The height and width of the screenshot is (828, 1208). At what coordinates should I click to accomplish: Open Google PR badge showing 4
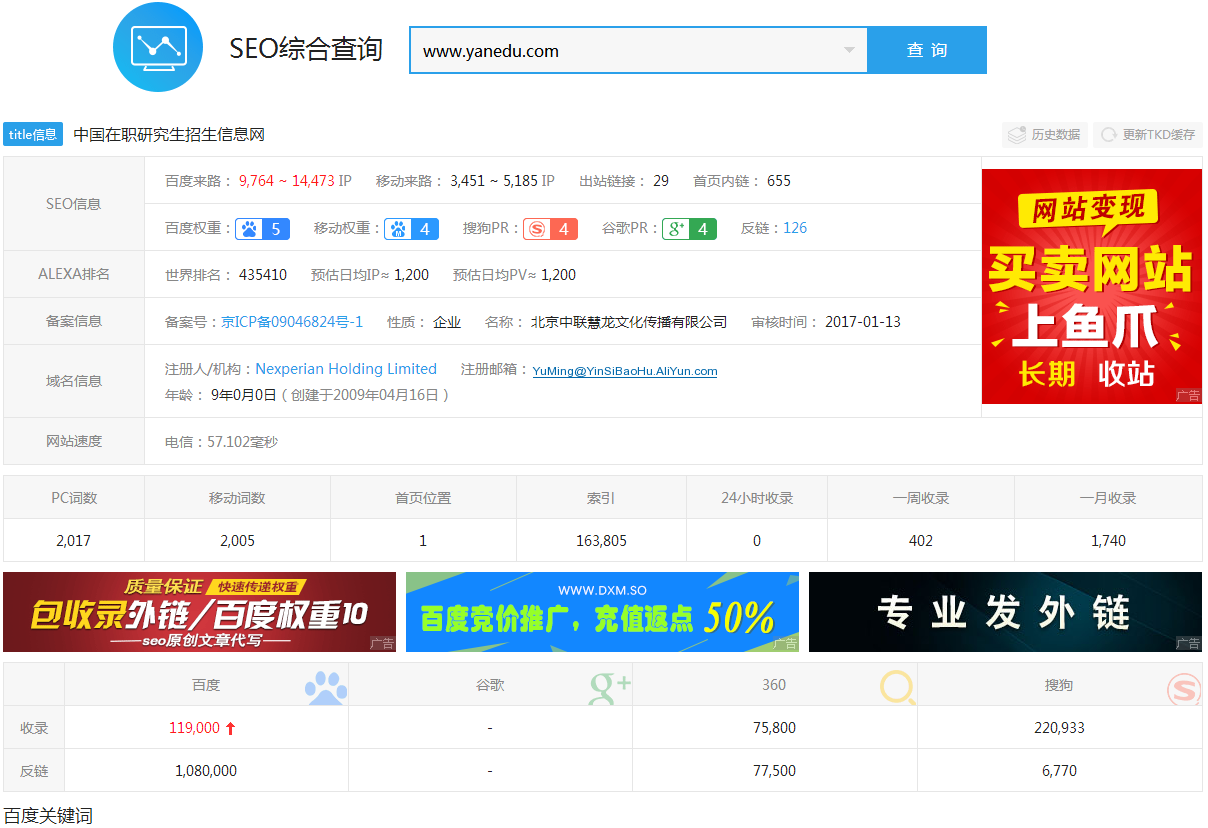click(x=689, y=229)
